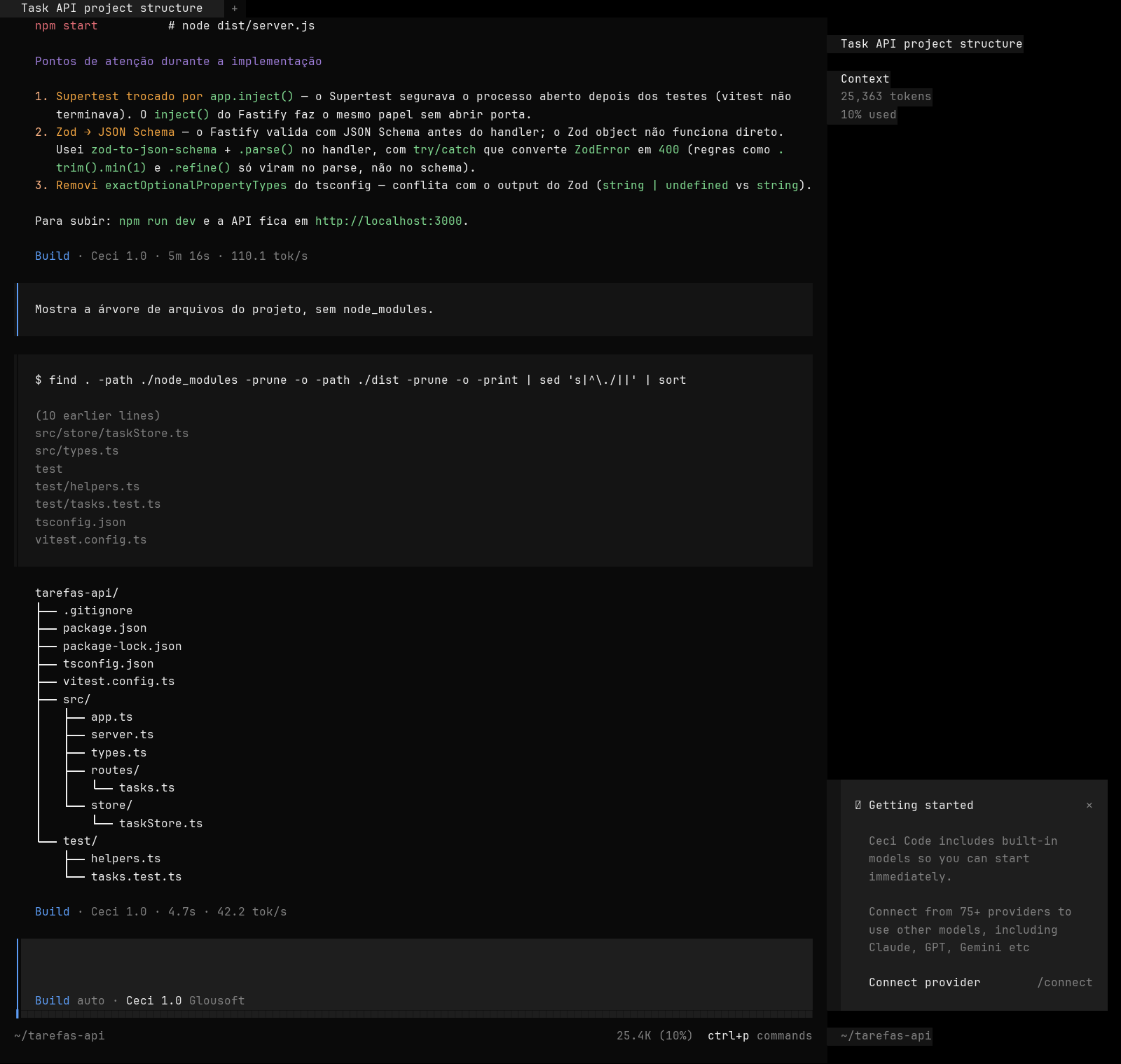1121x1064 pixels.
Task: Click the ~/tarefas-api path in the status bar
Action: [x=59, y=1036]
